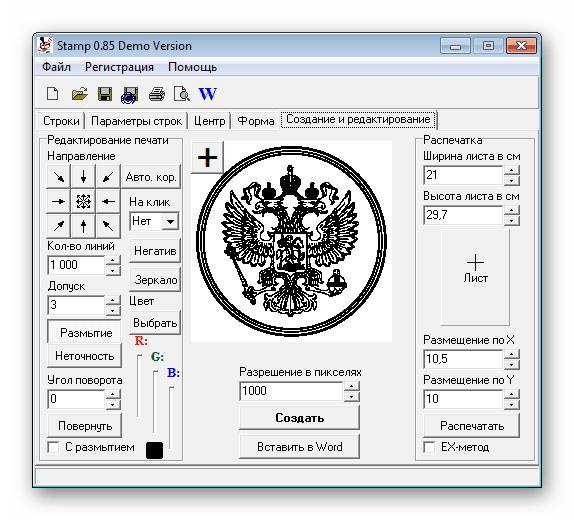Click the save-as-image floppy icon
574x520 pixels.
point(130,95)
